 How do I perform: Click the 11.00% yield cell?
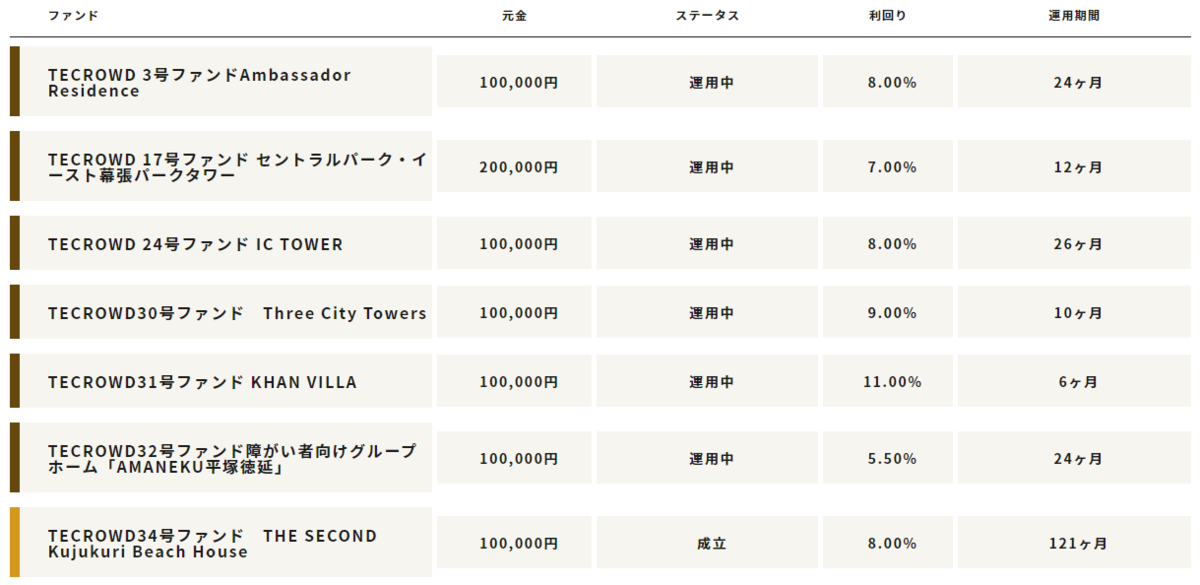[888, 382]
